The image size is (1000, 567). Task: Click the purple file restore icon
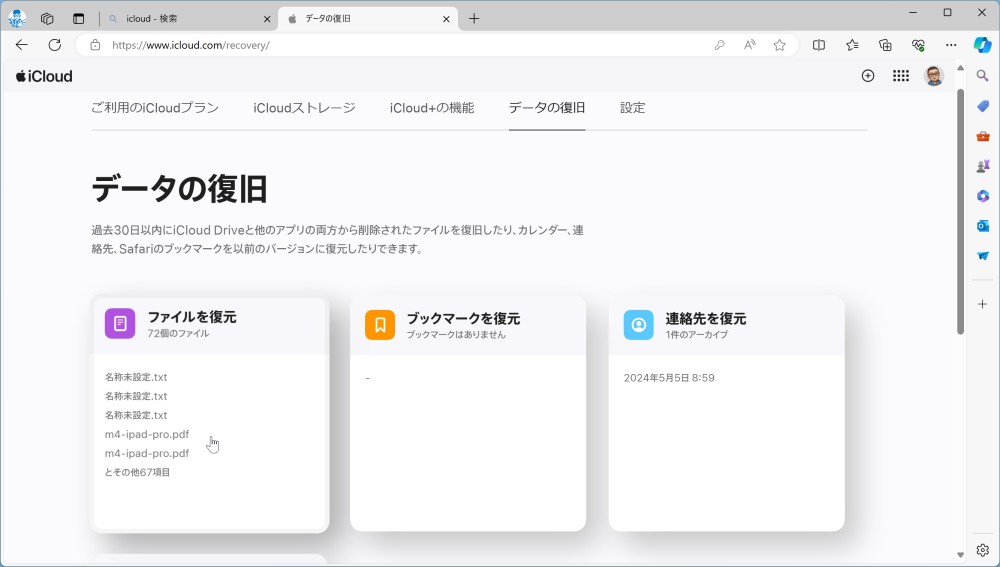click(x=120, y=323)
